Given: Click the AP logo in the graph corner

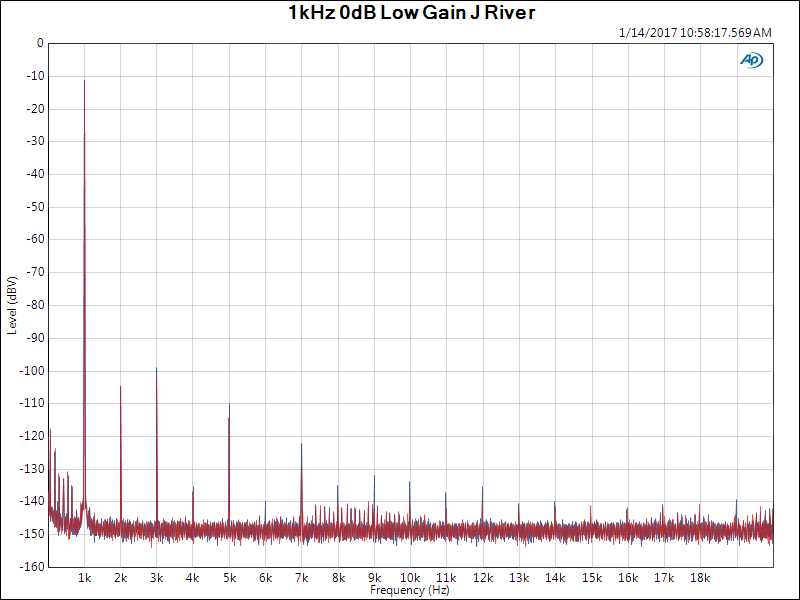Looking at the screenshot, I should pos(752,60).
